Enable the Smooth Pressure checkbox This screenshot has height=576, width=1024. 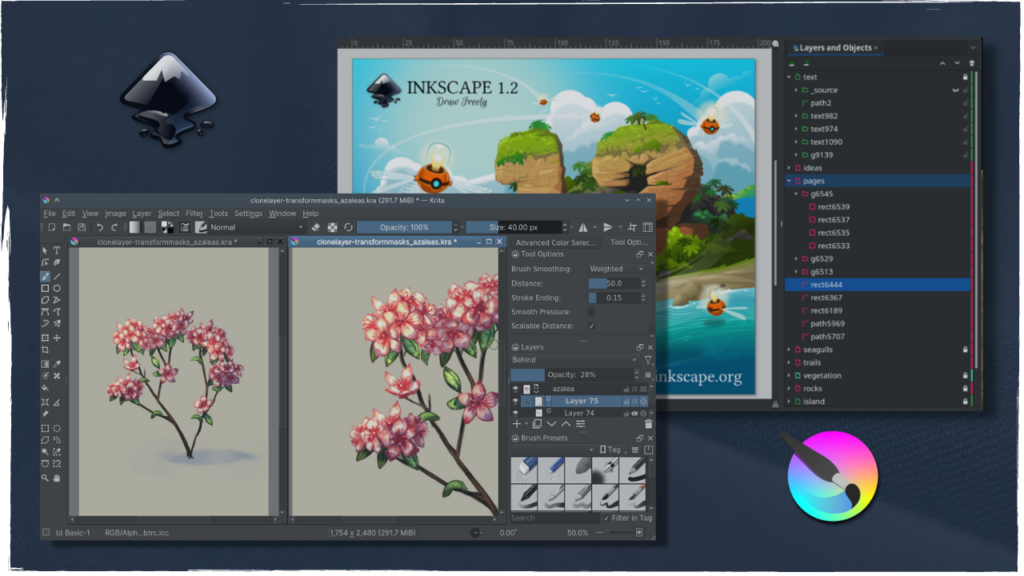(592, 312)
